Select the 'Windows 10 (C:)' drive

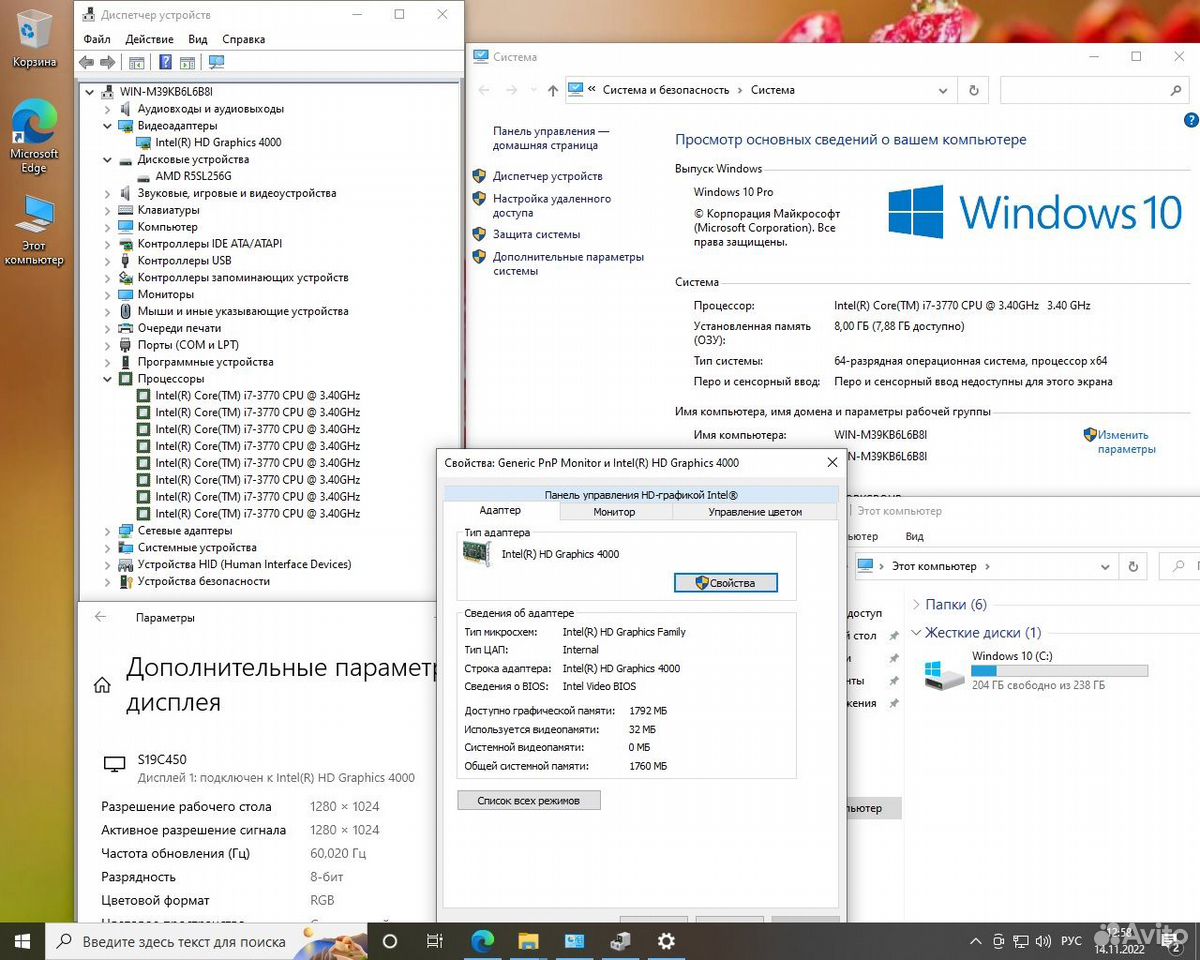(1036, 671)
